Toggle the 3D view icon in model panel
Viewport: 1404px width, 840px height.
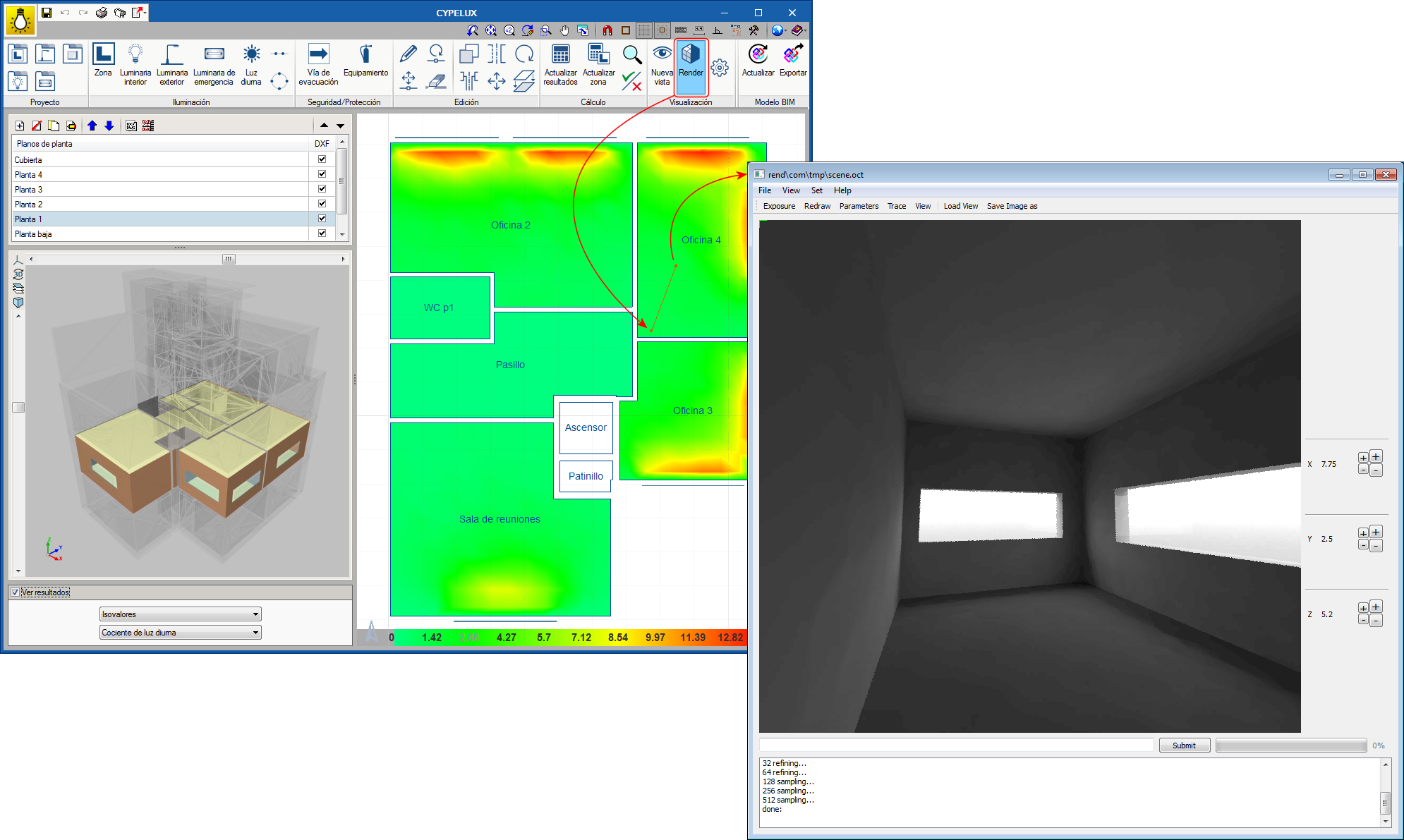pyautogui.click(x=18, y=274)
